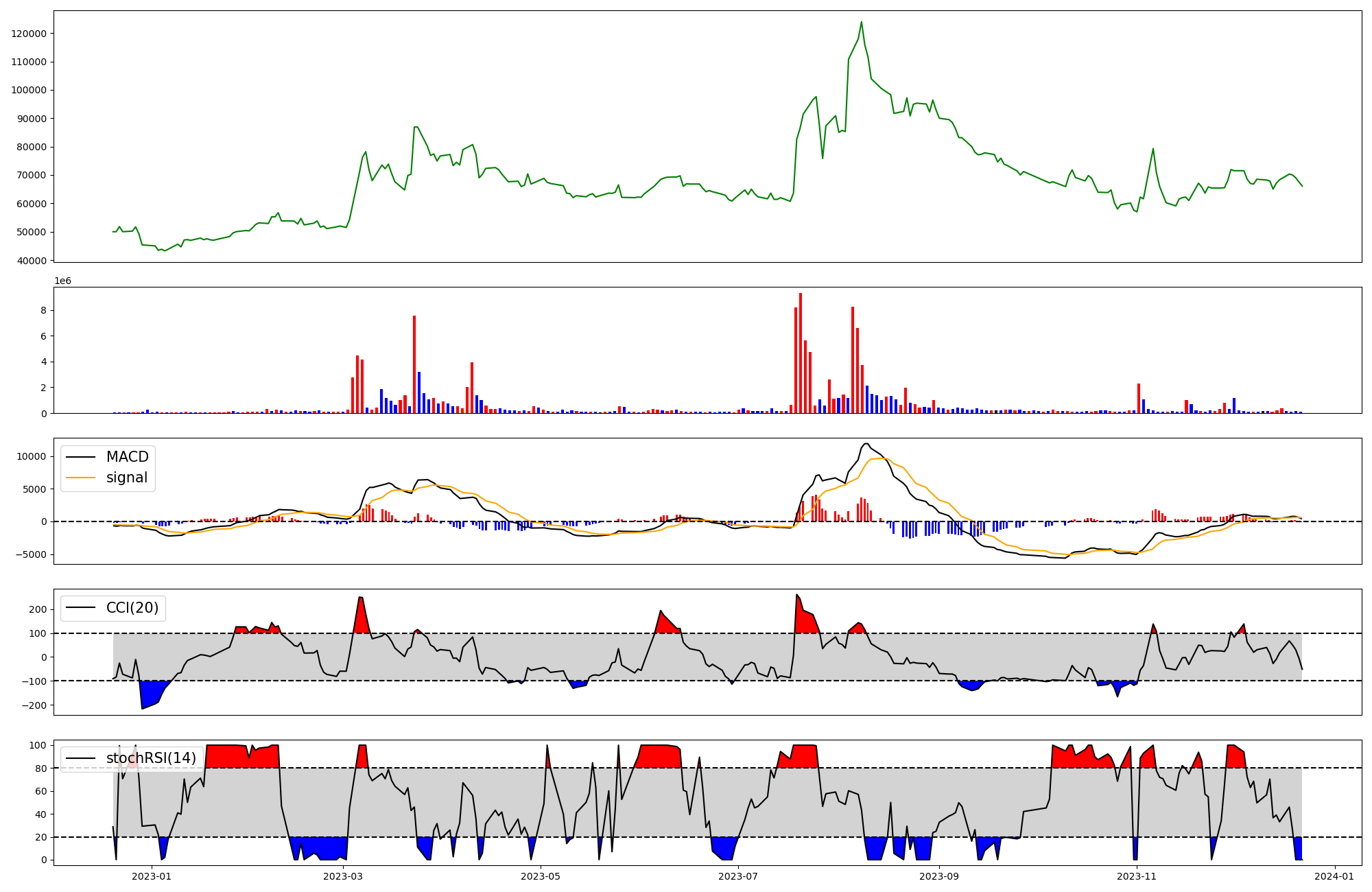Image resolution: width=1372 pixels, height=892 pixels.
Task: Click the 40000 price axis tick label
Action: (32, 261)
